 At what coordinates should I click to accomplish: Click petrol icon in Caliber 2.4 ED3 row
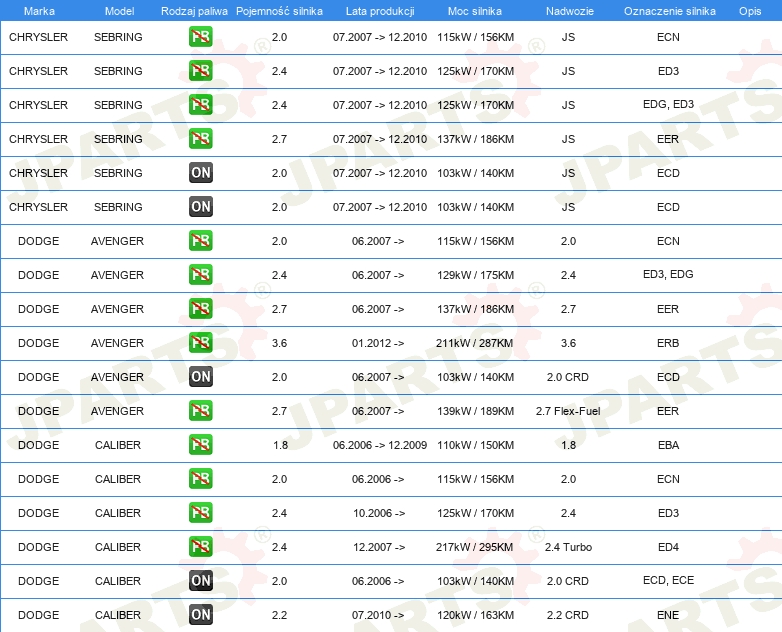(200, 513)
